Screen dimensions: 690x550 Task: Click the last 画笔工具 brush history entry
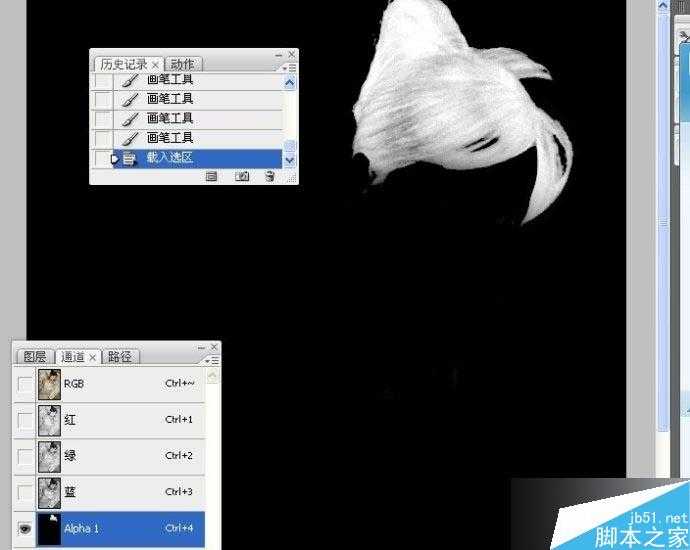point(197,139)
